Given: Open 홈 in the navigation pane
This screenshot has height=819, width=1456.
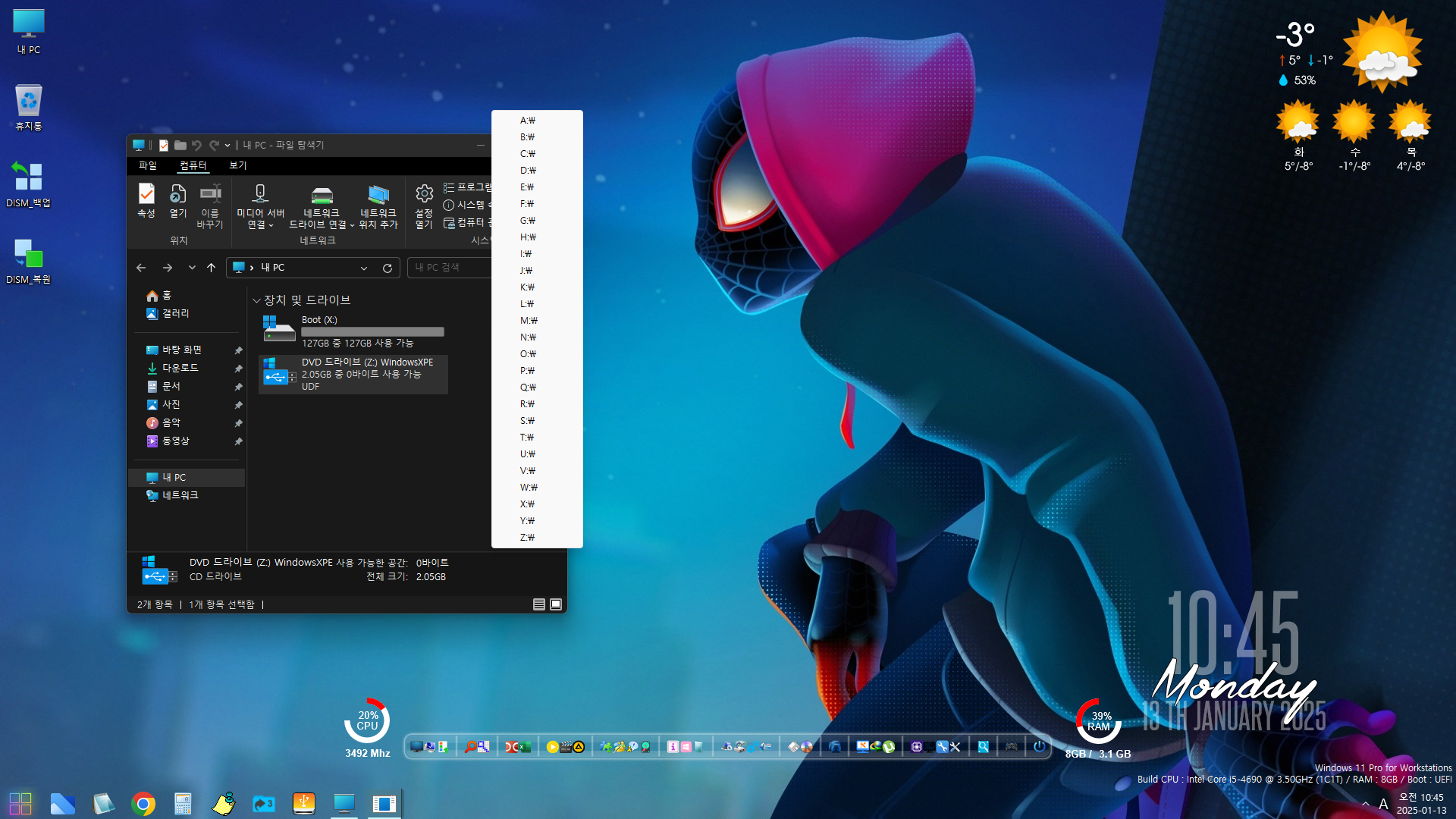Looking at the screenshot, I should pyautogui.click(x=159, y=296).
